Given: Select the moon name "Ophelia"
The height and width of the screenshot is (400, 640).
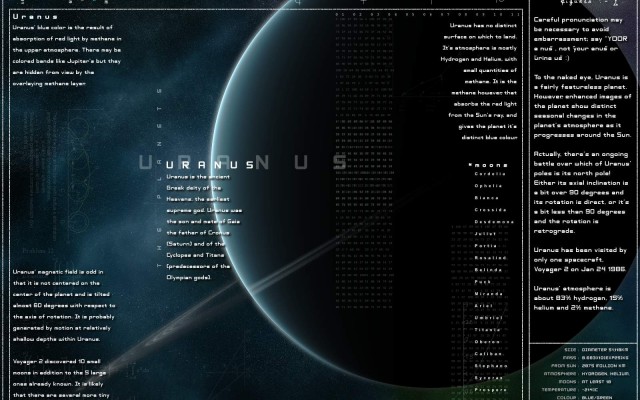Looking at the screenshot, I should tap(489, 186).
